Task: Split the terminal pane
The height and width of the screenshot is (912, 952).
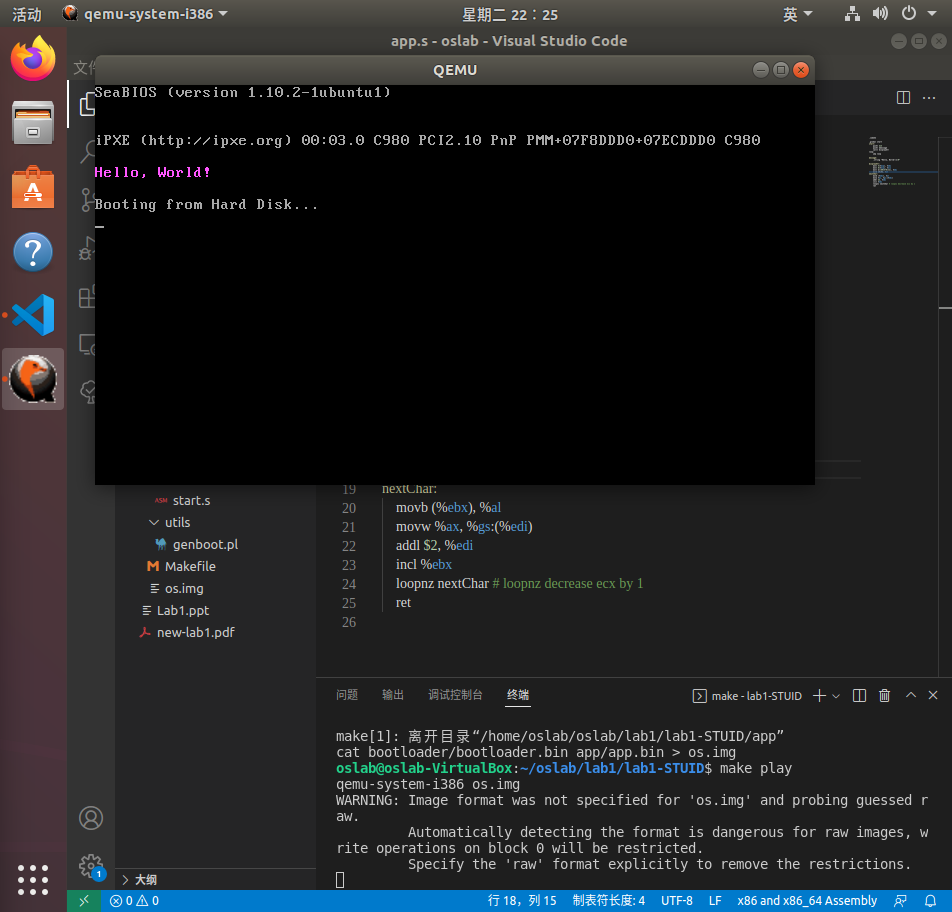Action: (859, 695)
